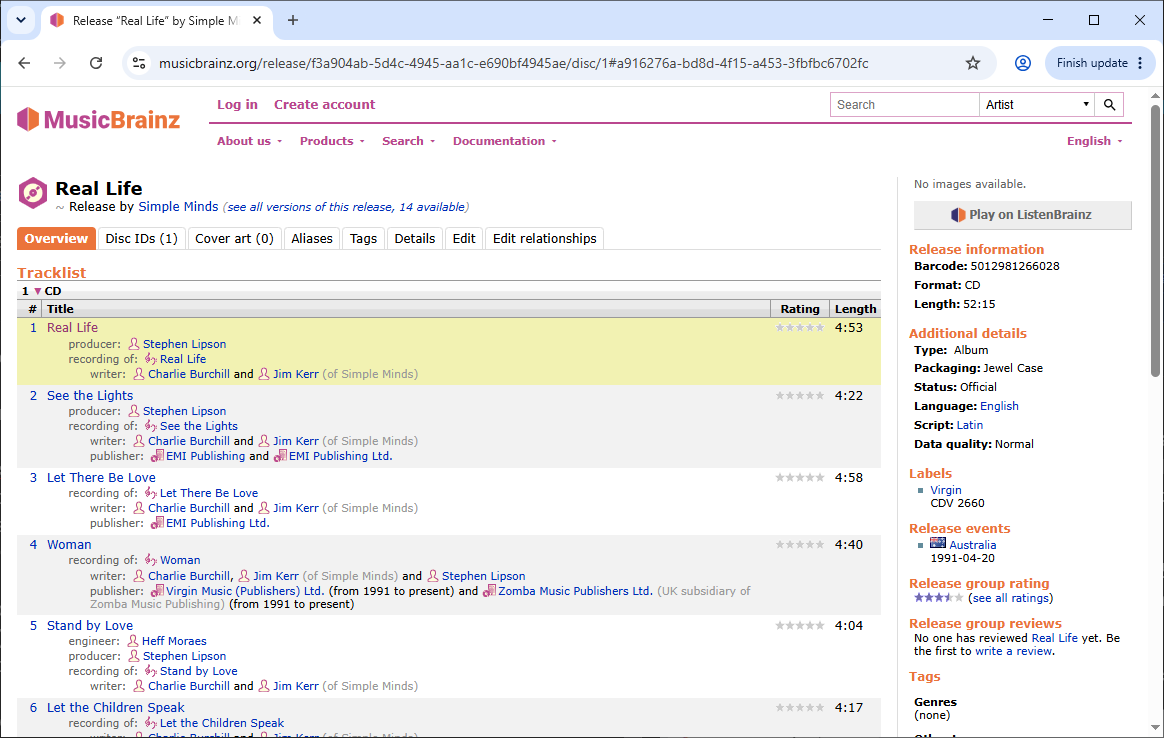This screenshot has height=738, width=1164.
Task: Select the Overview tab
Action: pyautogui.click(x=56, y=238)
